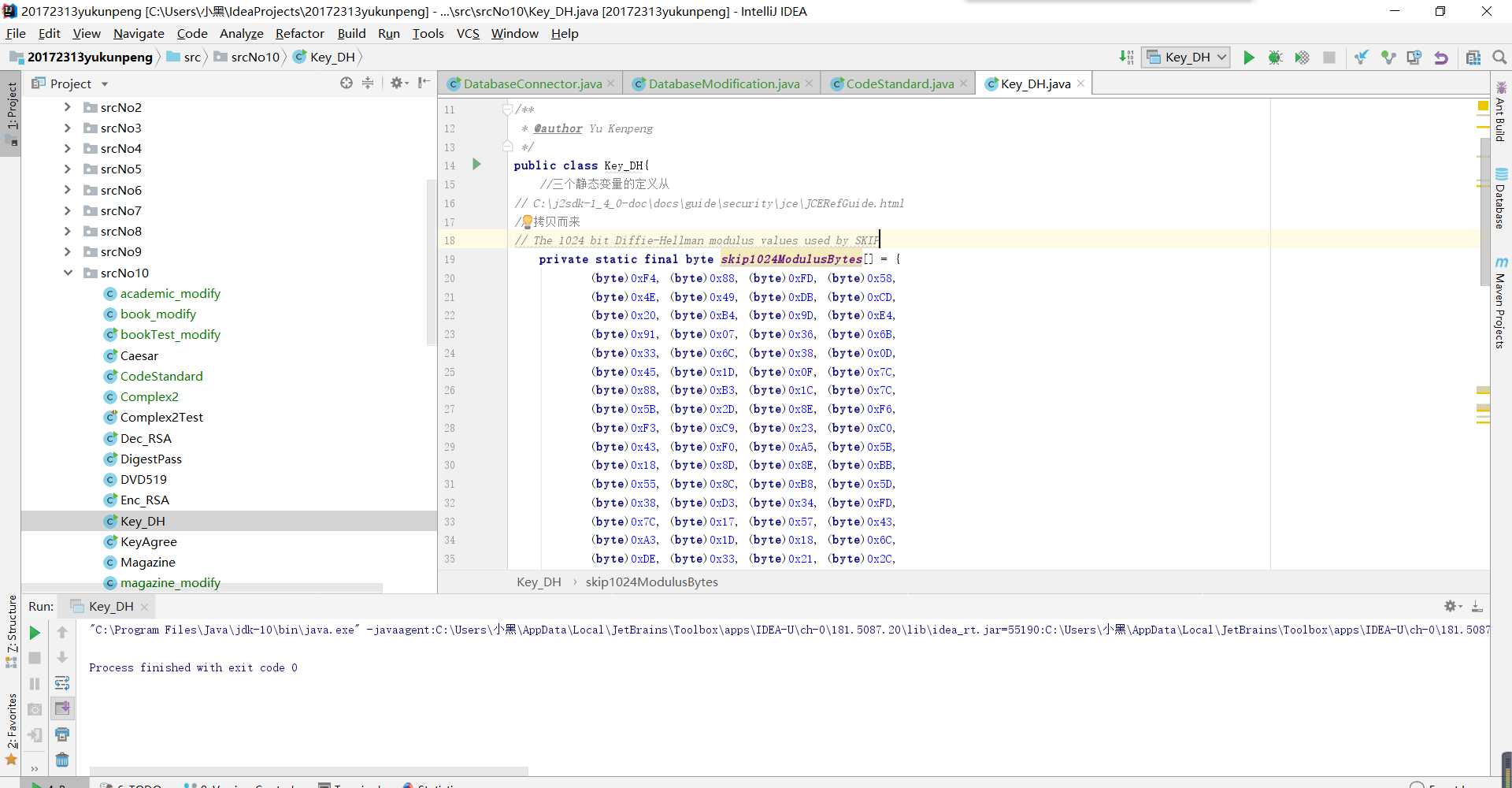Toggle Soft-Wrap in the Run console
Viewport: 1512px width, 788px height.
coord(62,683)
